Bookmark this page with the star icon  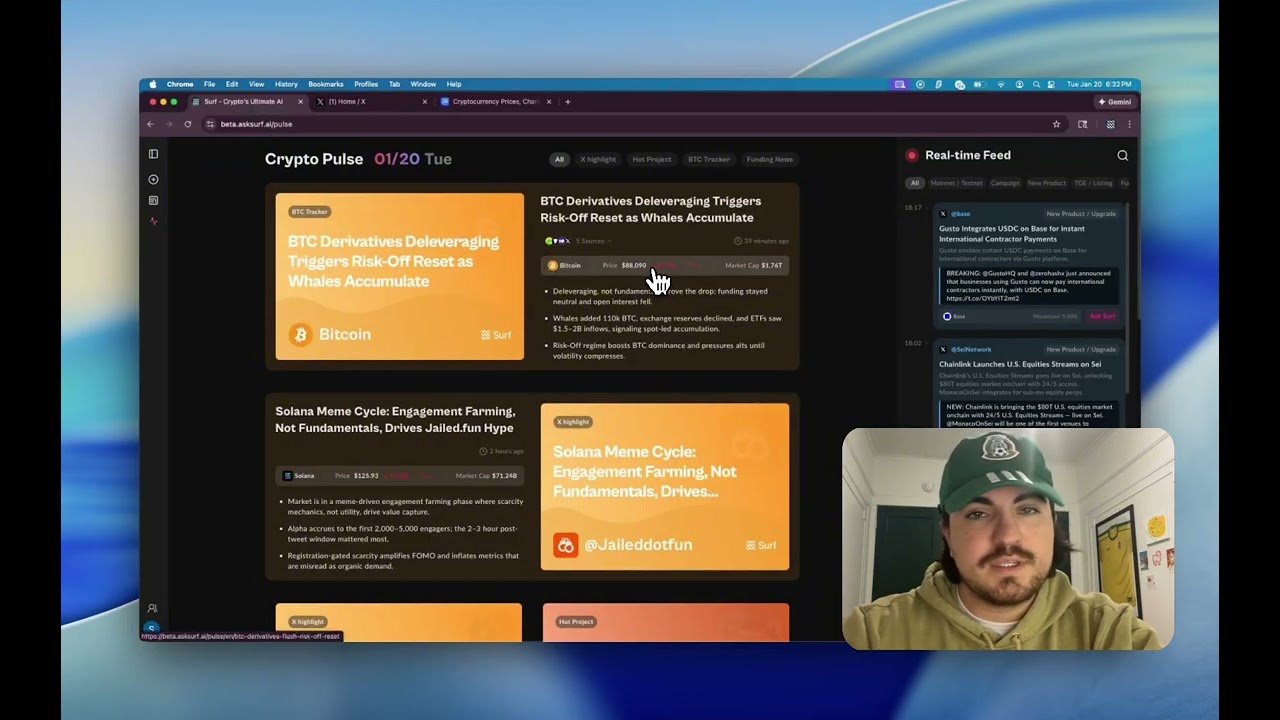(1056, 124)
